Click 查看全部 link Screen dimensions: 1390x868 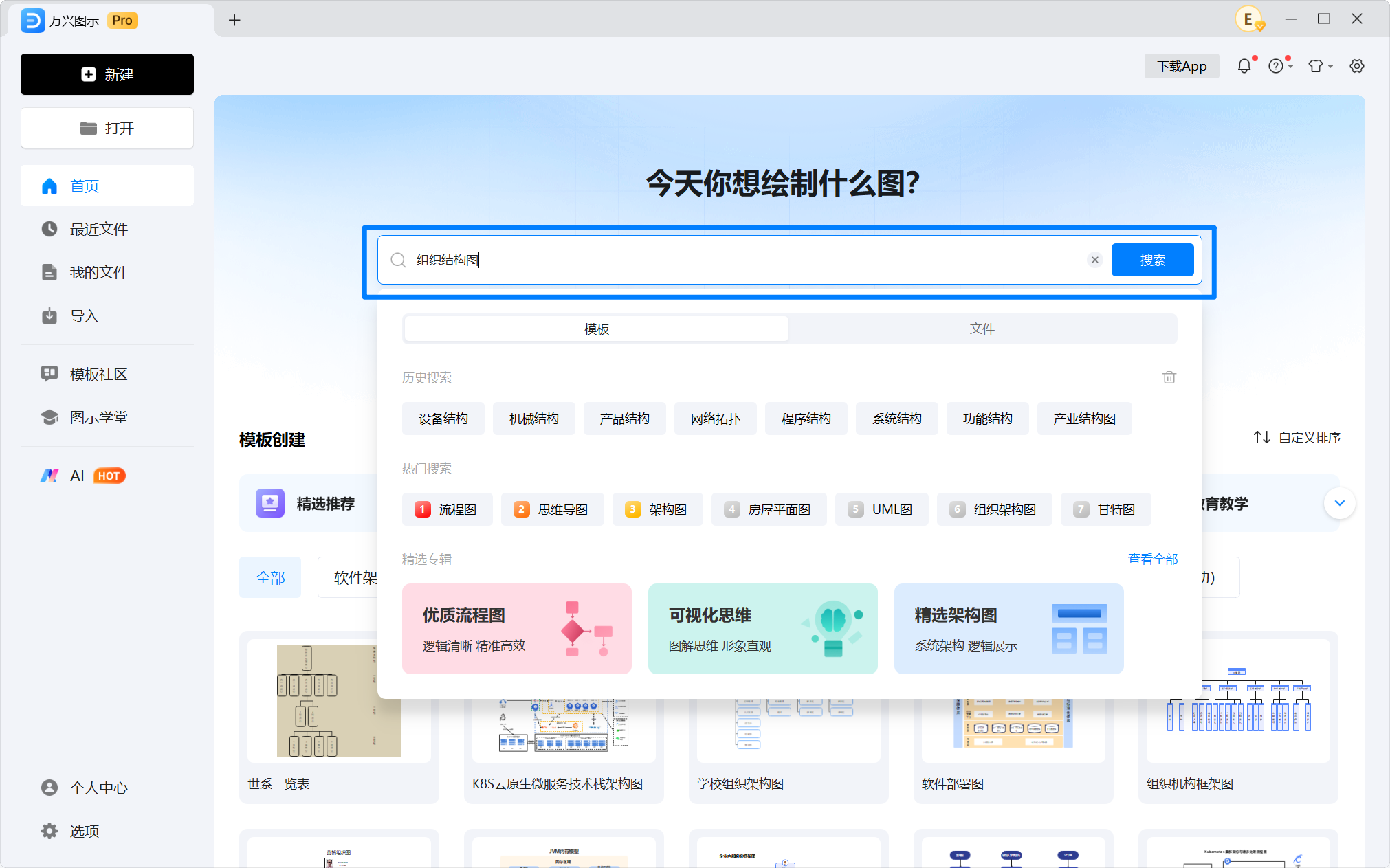1153,559
